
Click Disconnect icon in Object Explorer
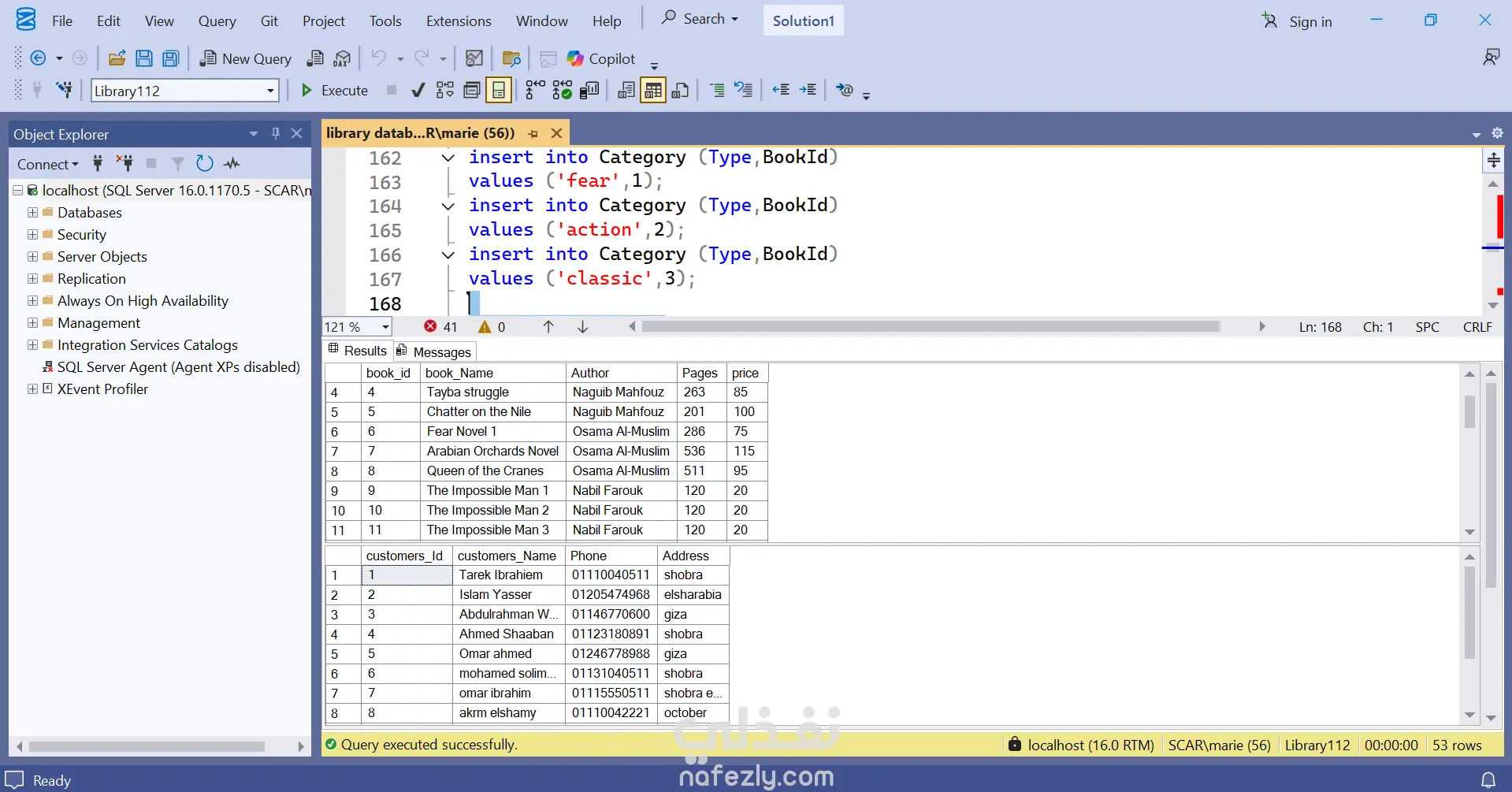coord(124,164)
